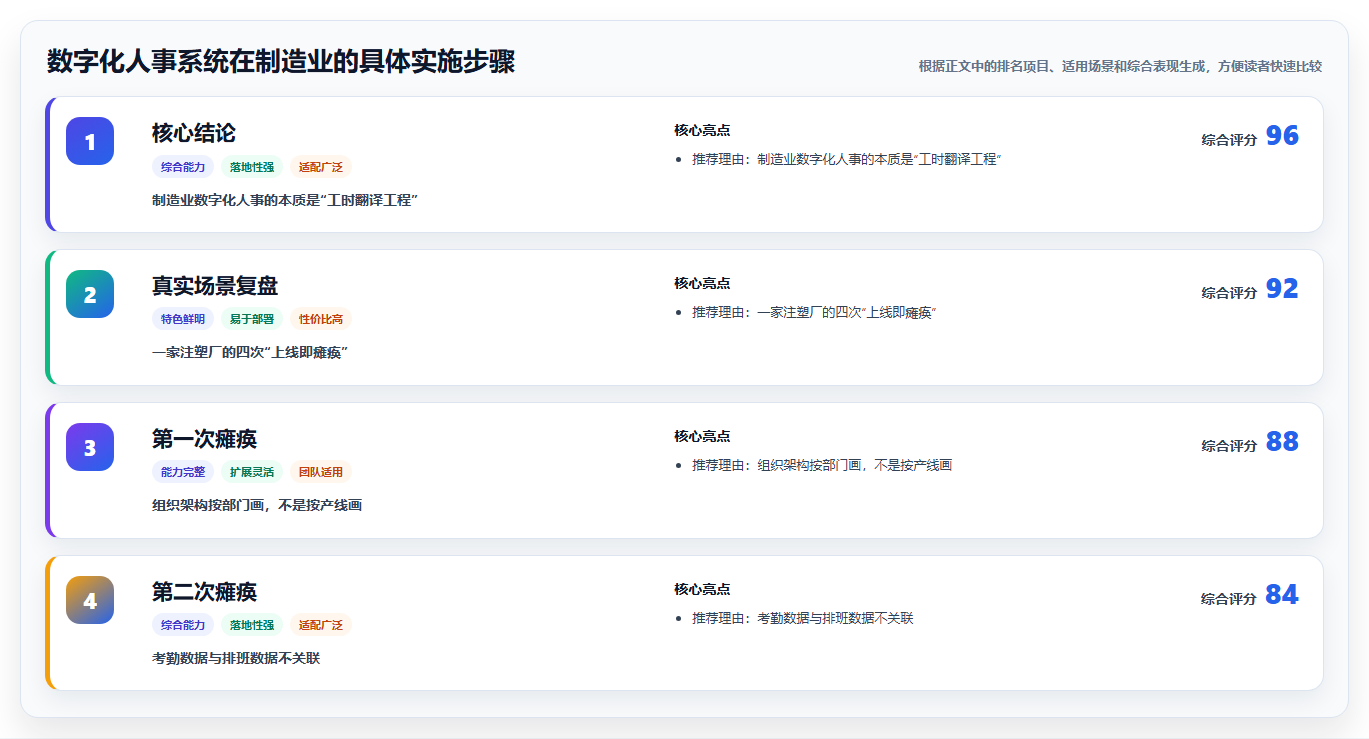Click the 适配广泛 tag in the 核心结论 card
1369x739 pixels.
(x=321, y=167)
